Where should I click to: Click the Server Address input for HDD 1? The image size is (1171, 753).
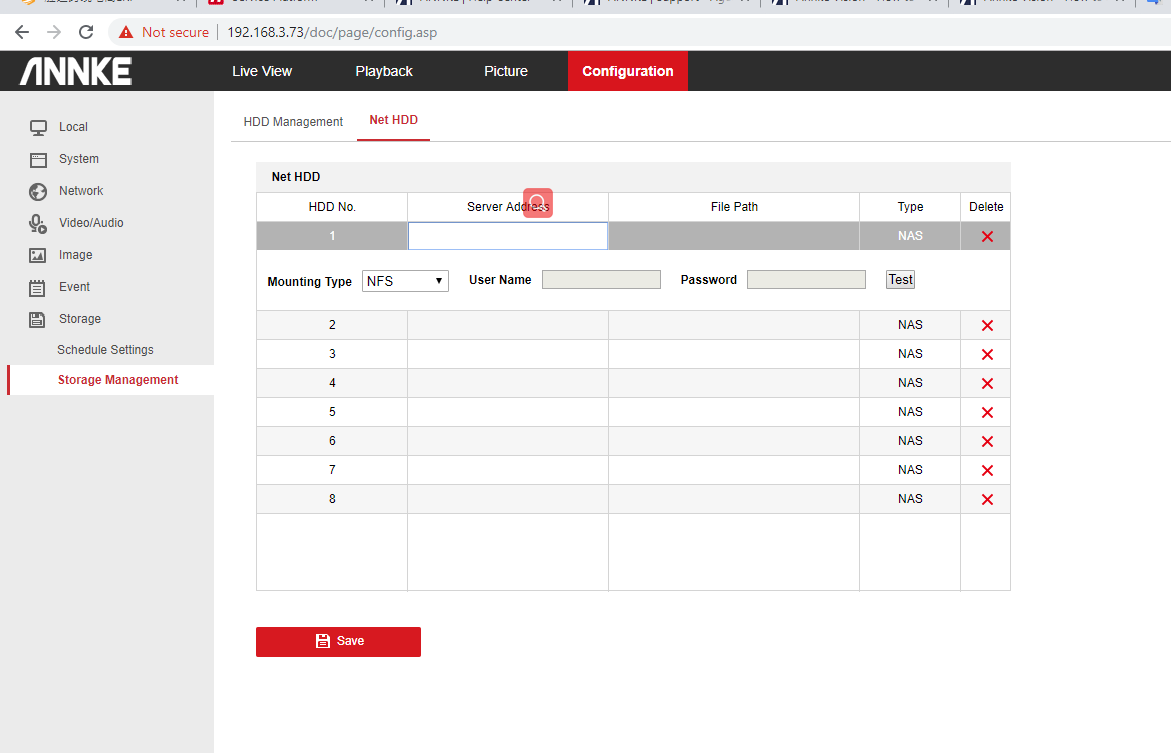point(507,236)
